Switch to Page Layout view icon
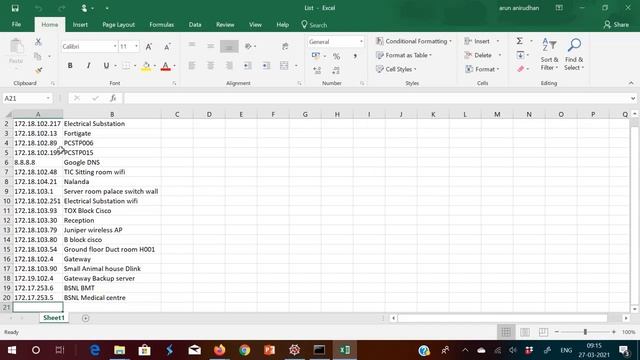 click(x=524, y=332)
